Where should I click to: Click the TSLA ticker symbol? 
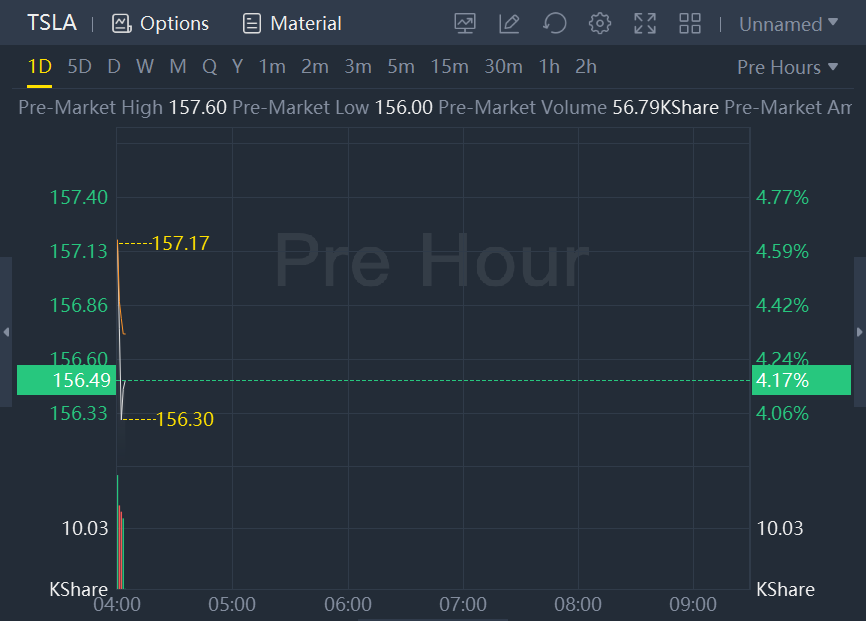51,23
